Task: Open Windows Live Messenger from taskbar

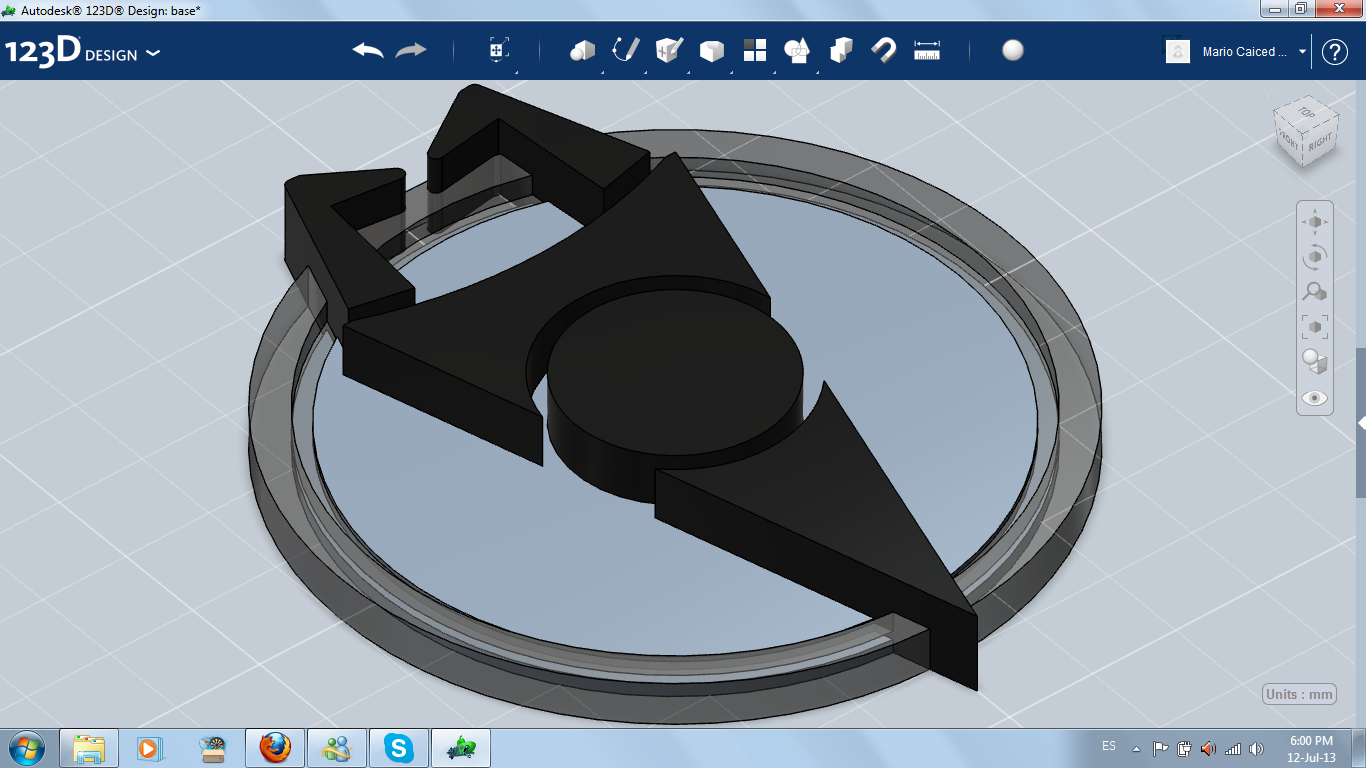Action: coord(337,748)
